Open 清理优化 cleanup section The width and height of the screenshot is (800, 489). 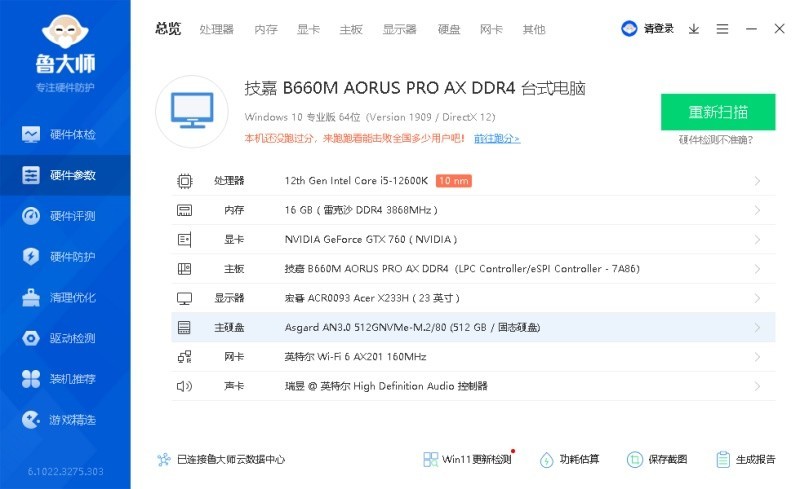(65, 297)
